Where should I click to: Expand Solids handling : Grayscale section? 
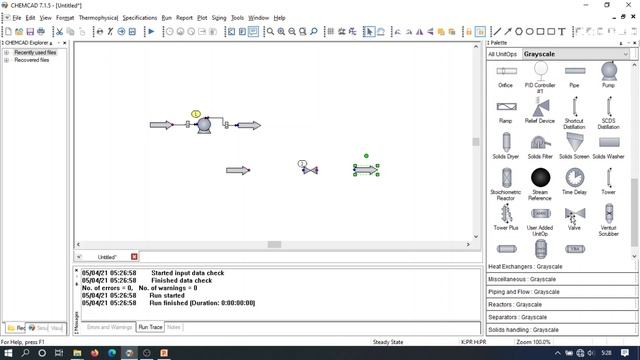click(562, 330)
